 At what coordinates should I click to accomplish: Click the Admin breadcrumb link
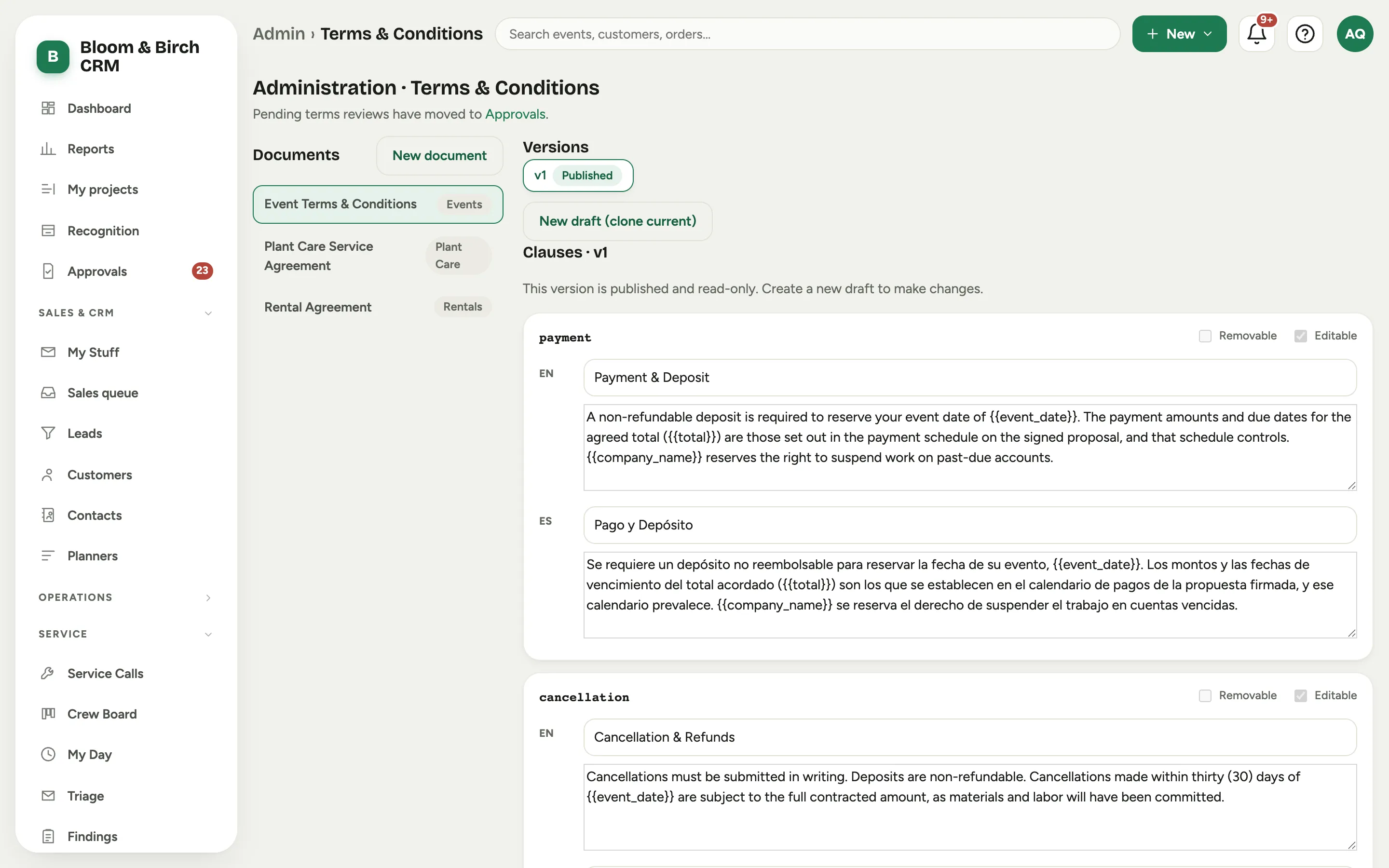279,34
